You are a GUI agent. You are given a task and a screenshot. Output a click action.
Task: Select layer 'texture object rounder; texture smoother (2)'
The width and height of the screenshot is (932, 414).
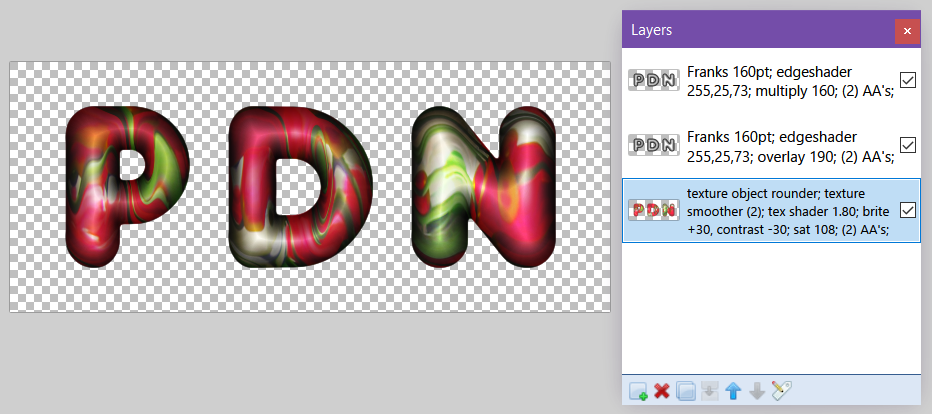771,210
